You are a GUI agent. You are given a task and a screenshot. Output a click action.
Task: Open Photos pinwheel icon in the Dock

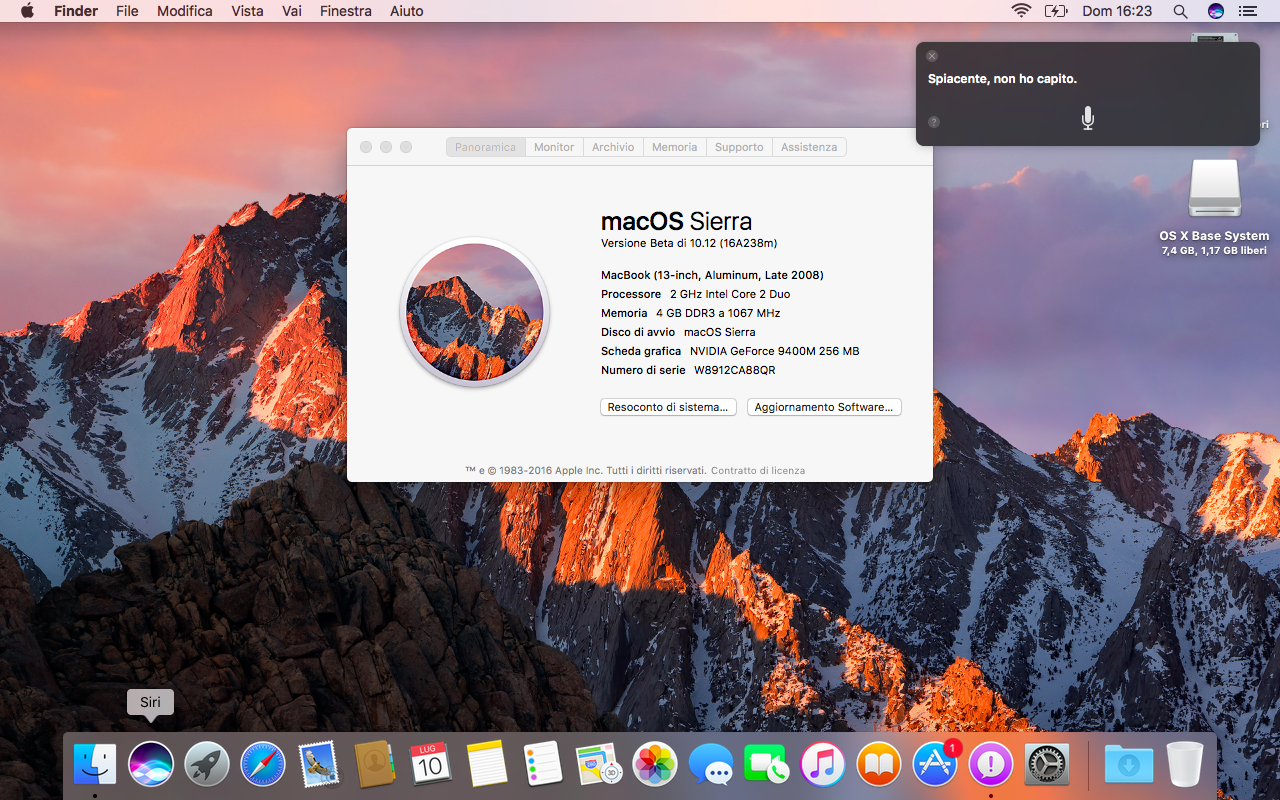(655, 765)
